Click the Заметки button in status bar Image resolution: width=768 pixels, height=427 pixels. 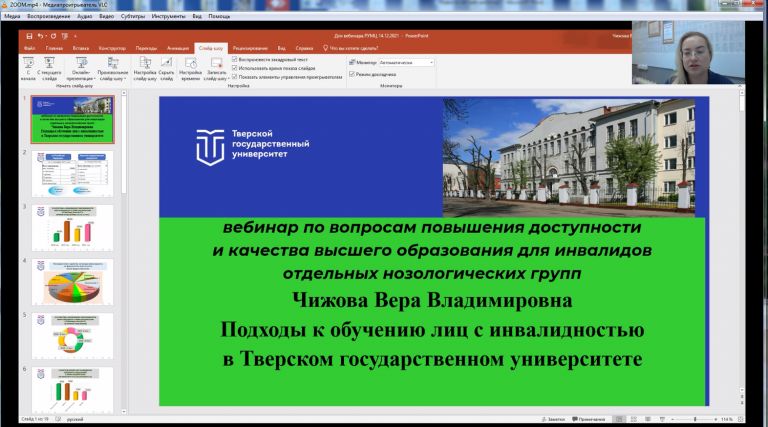[x=555, y=418]
